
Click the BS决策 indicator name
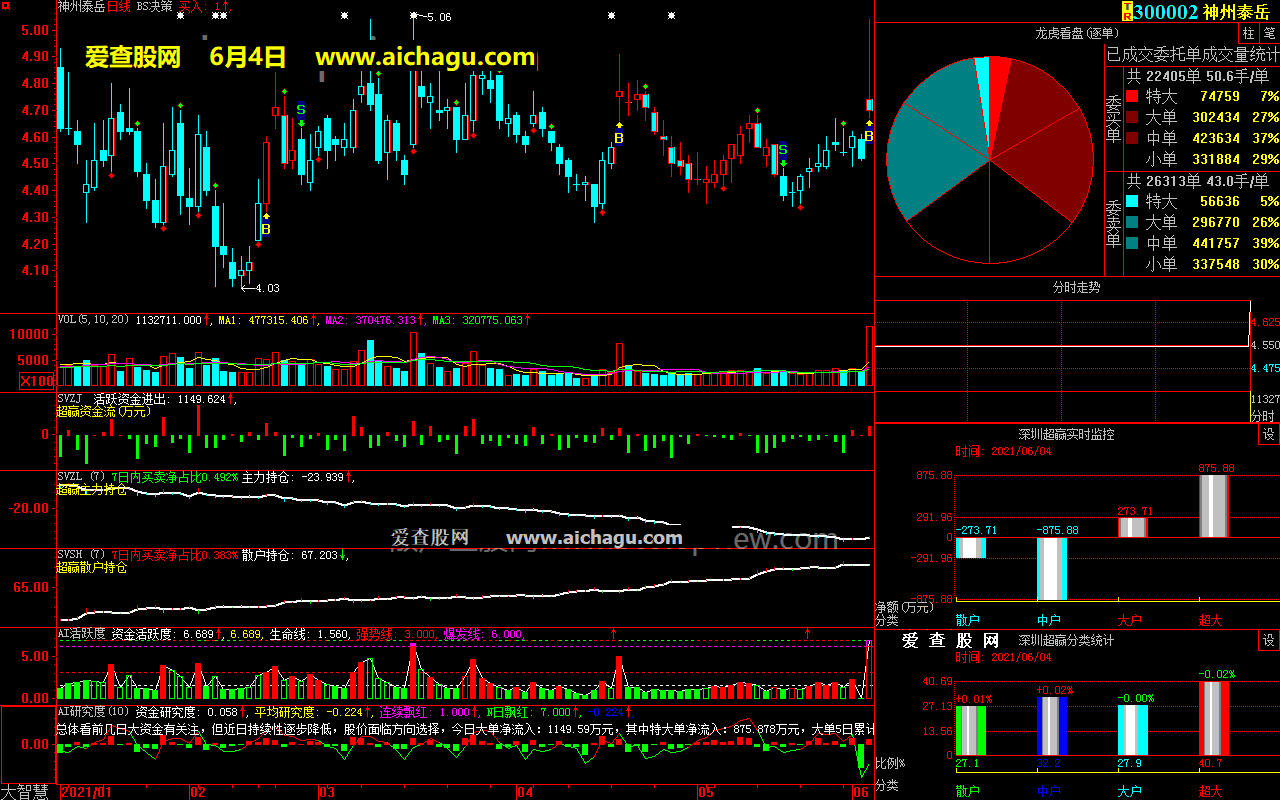click(x=154, y=6)
